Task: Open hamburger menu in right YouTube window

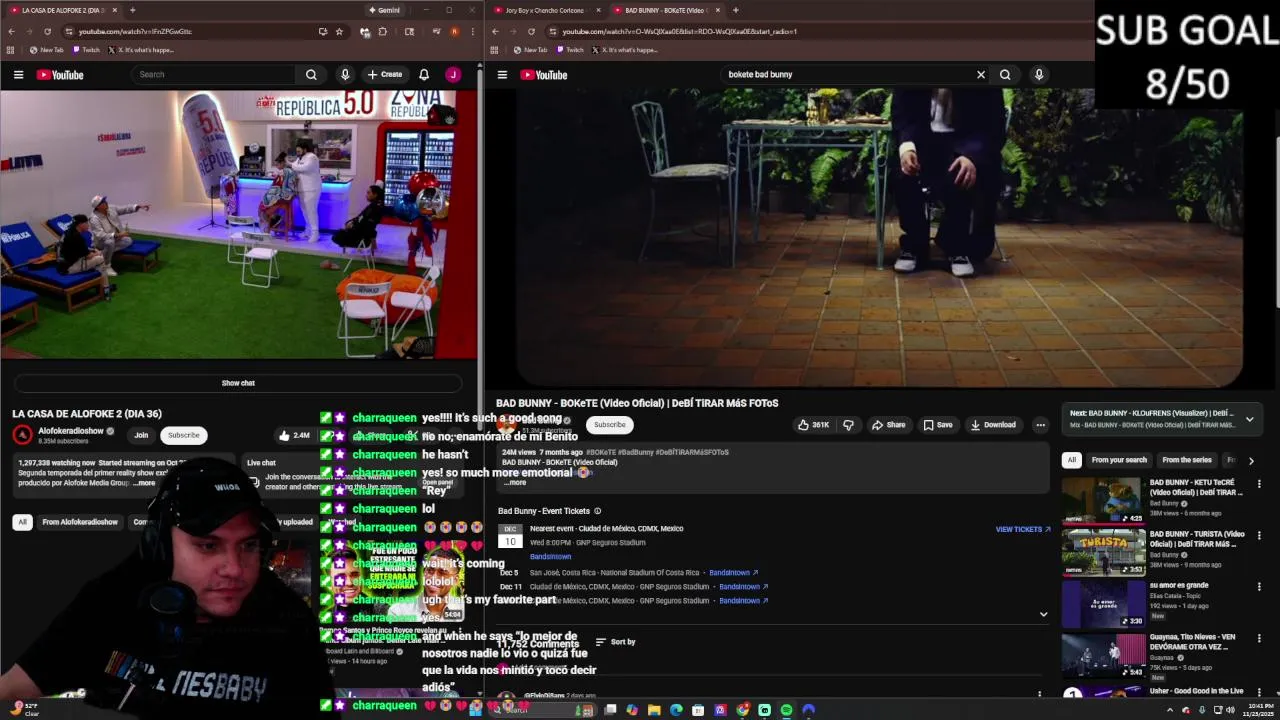Action: tap(502, 75)
